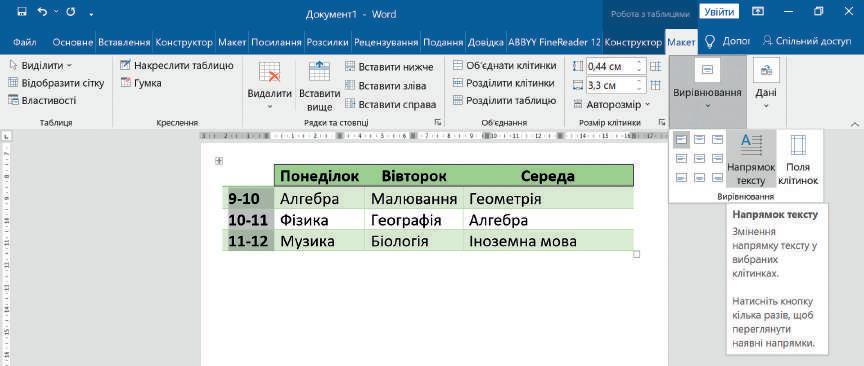Open table tools Конструктор tab next to Макет
Viewport: 864px width, 366px height.
coord(633,42)
